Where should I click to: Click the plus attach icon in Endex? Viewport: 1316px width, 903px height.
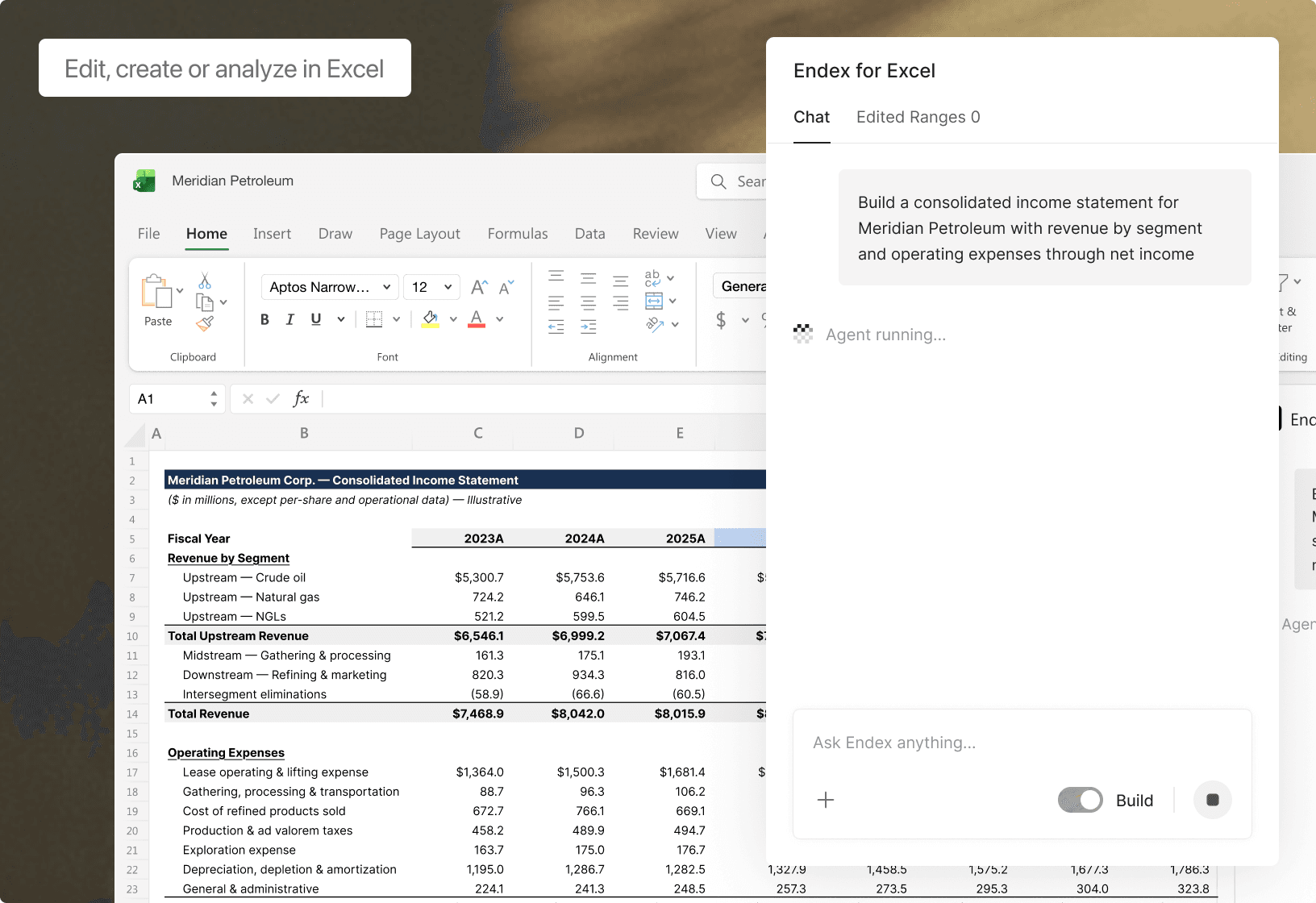826,800
